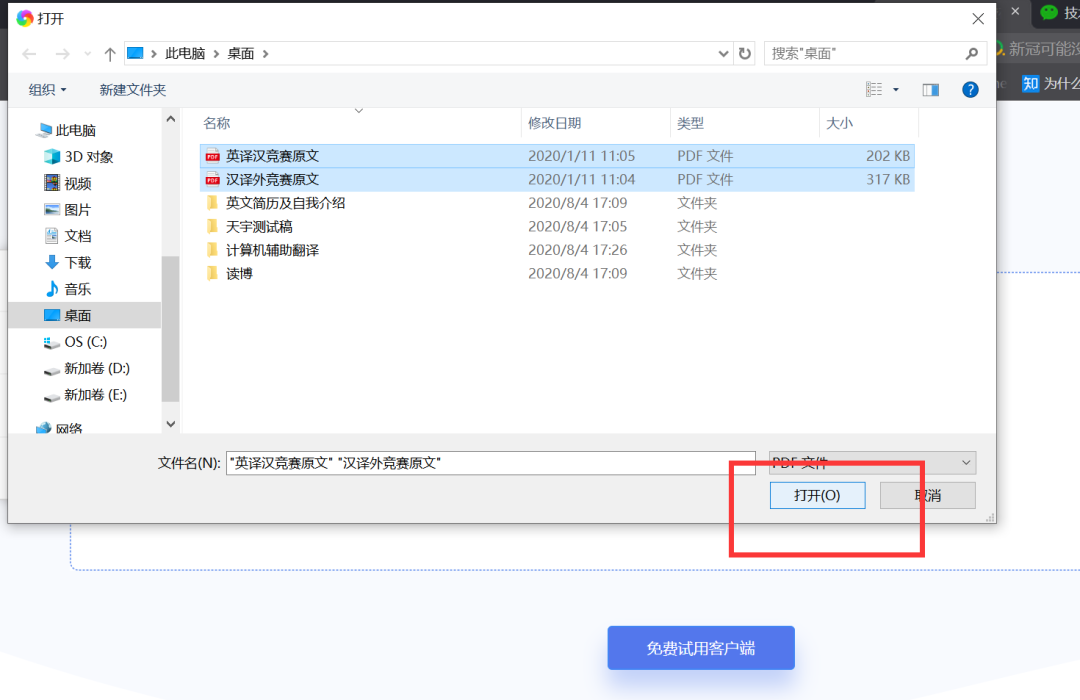Screen dimensions: 1080x700
Task: Open OS (C:) drive in sidebar
Action: tap(75, 342)
